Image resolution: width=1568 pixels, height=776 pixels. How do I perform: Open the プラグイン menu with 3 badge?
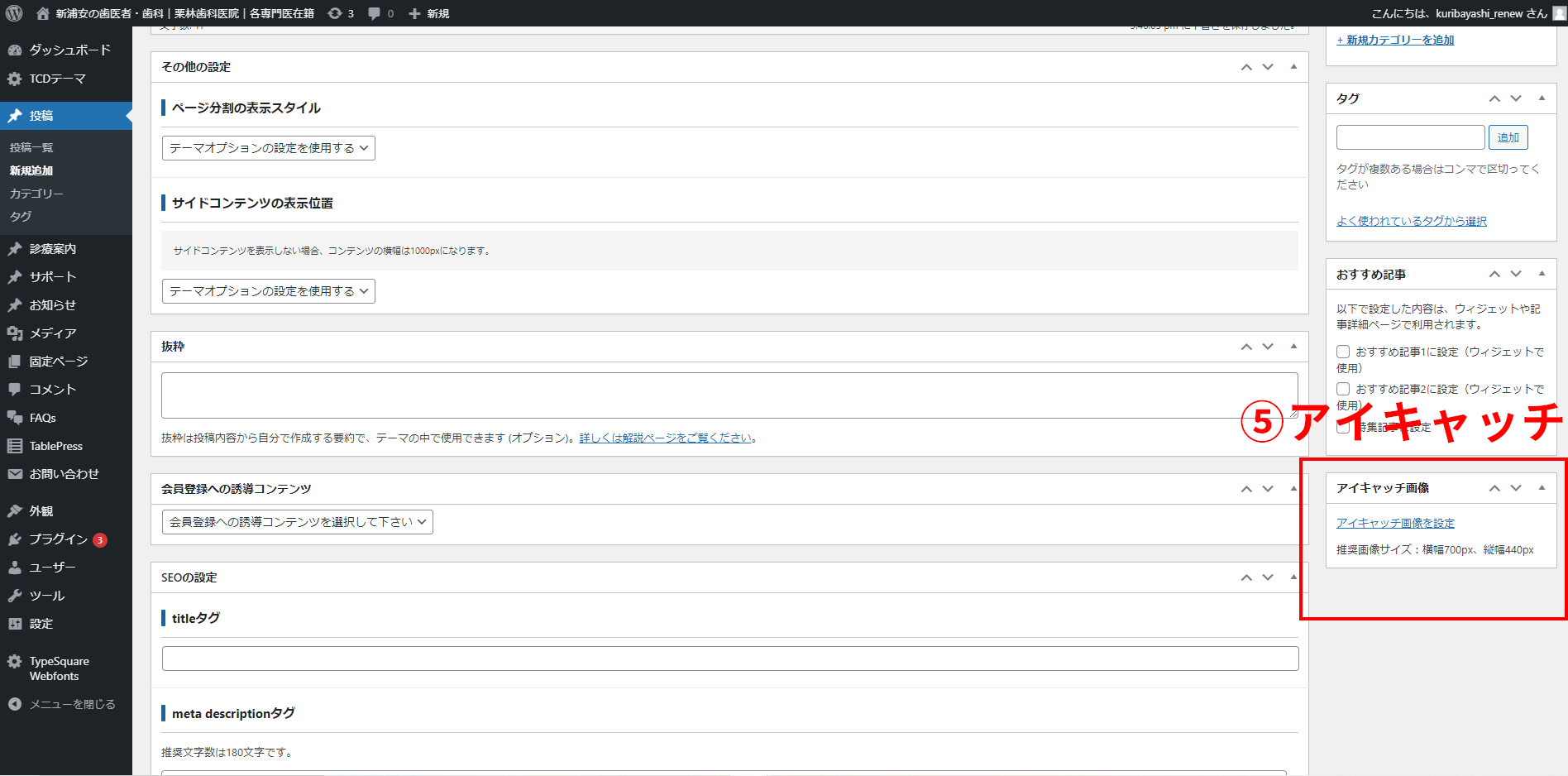[58, 539]
